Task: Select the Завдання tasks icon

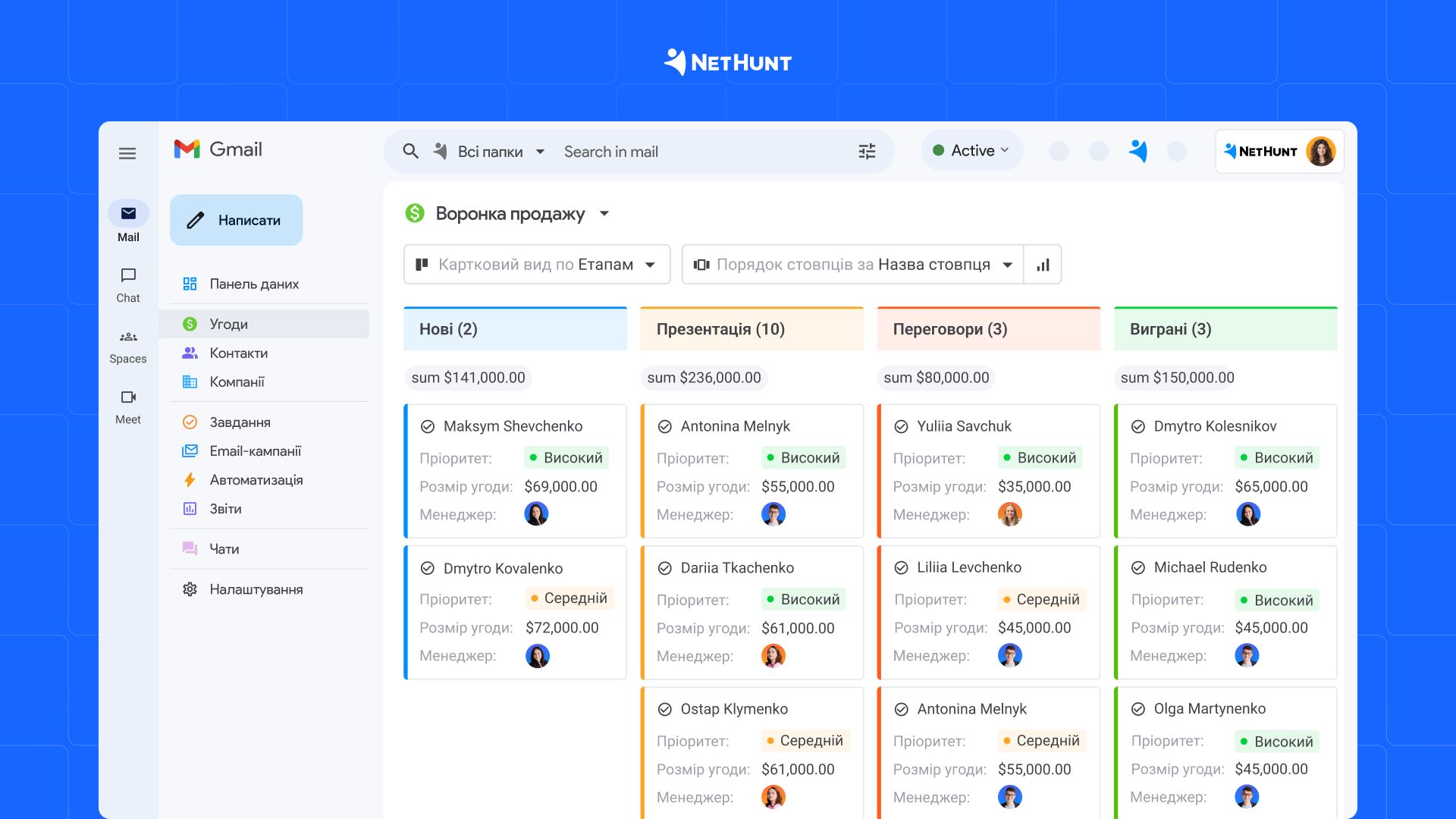Action: point(190,422)
